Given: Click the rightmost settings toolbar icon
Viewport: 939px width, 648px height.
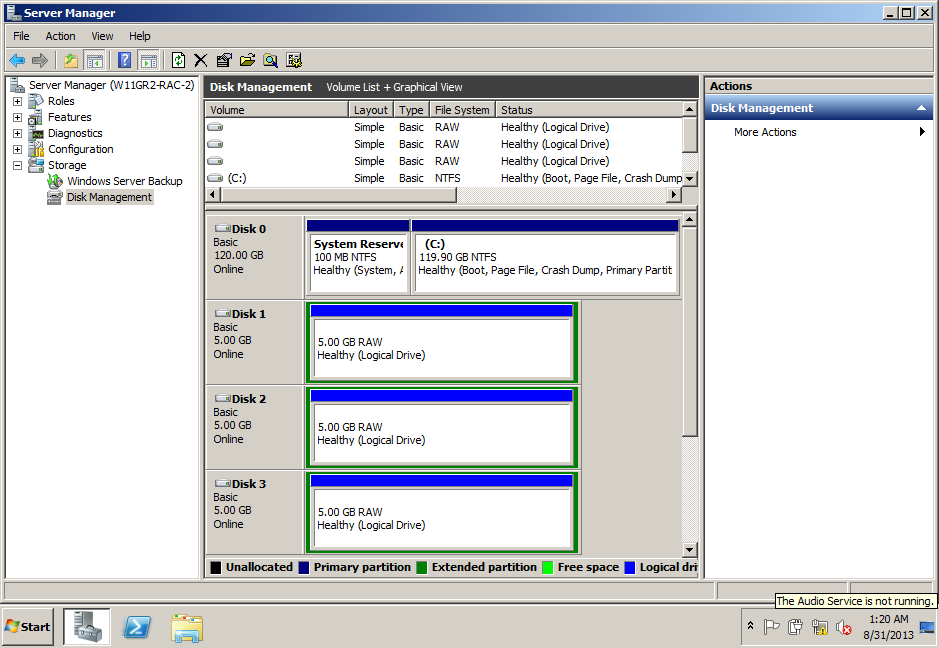Looking at the screenshot, I should coord(294,60).
